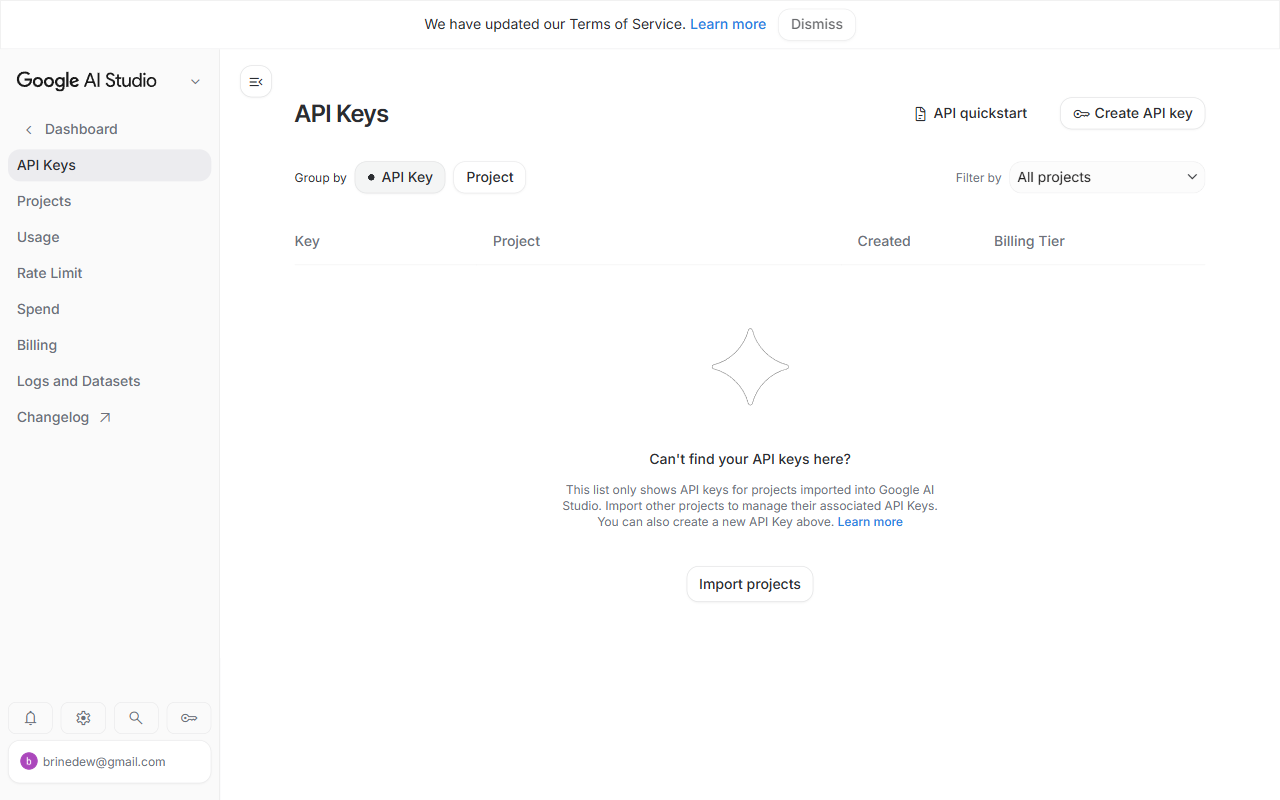The height and width of the screenshot is (800, 1280).
Task: Go to Dashboard in the sidebar
Action: pos(81,129)
